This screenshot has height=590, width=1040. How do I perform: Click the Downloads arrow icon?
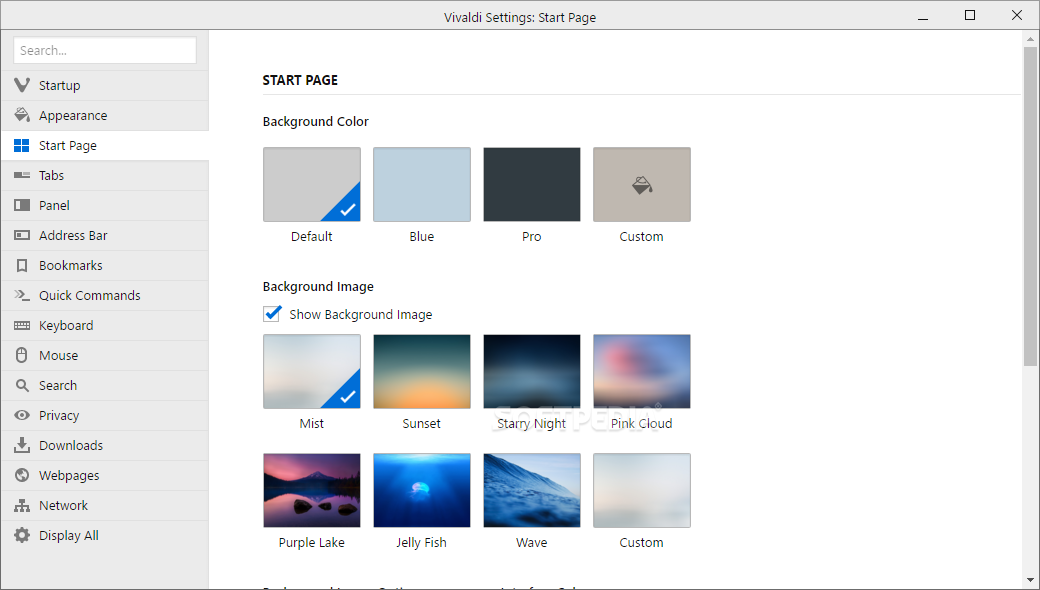tap(22, 445)
